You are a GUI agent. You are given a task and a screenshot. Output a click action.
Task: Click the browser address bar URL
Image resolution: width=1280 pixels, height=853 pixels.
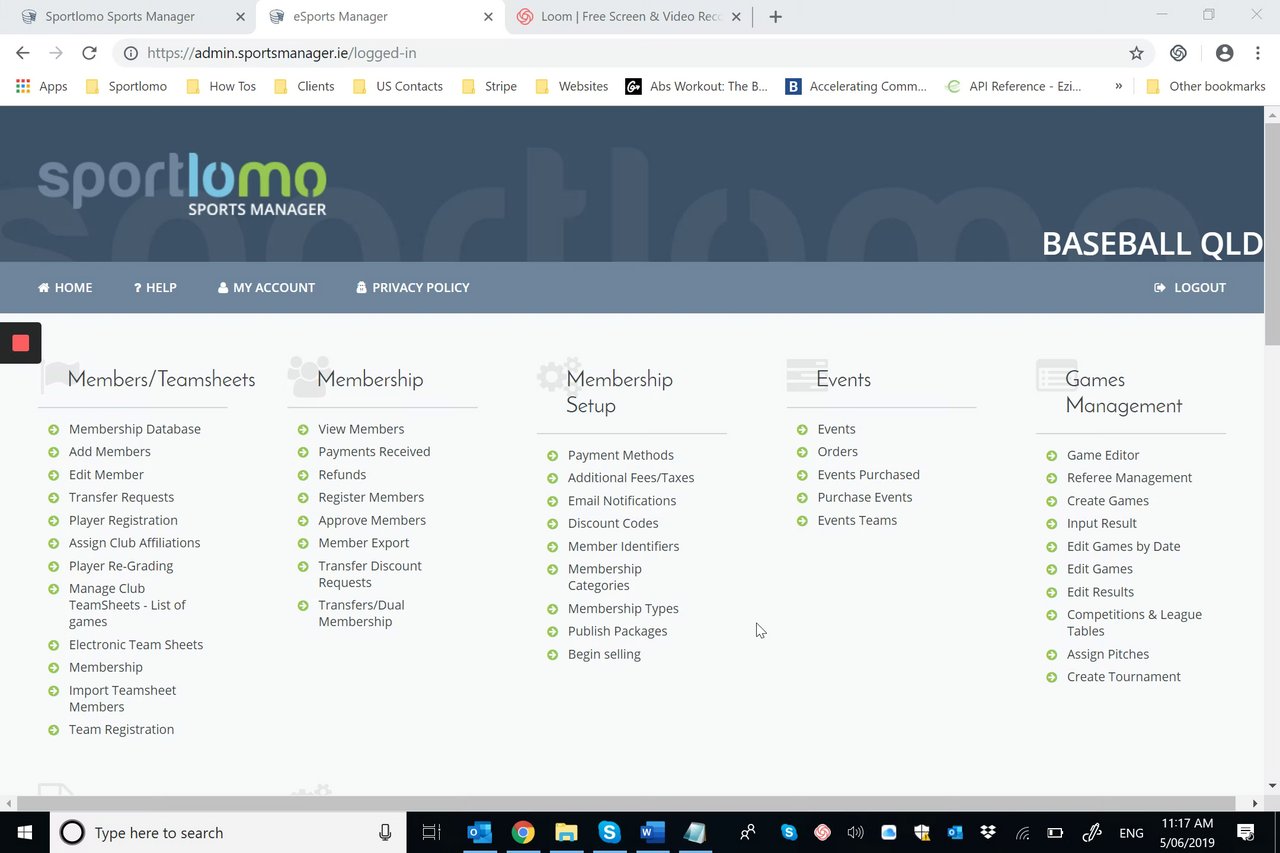click(281, 53)
